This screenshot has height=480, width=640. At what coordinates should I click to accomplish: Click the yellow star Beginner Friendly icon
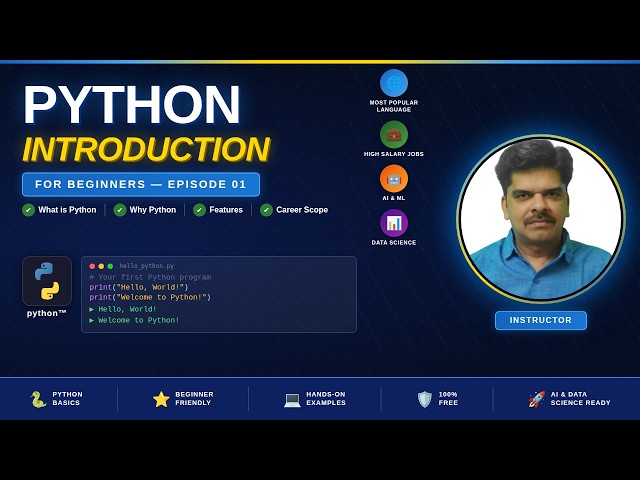pos(161,399)
